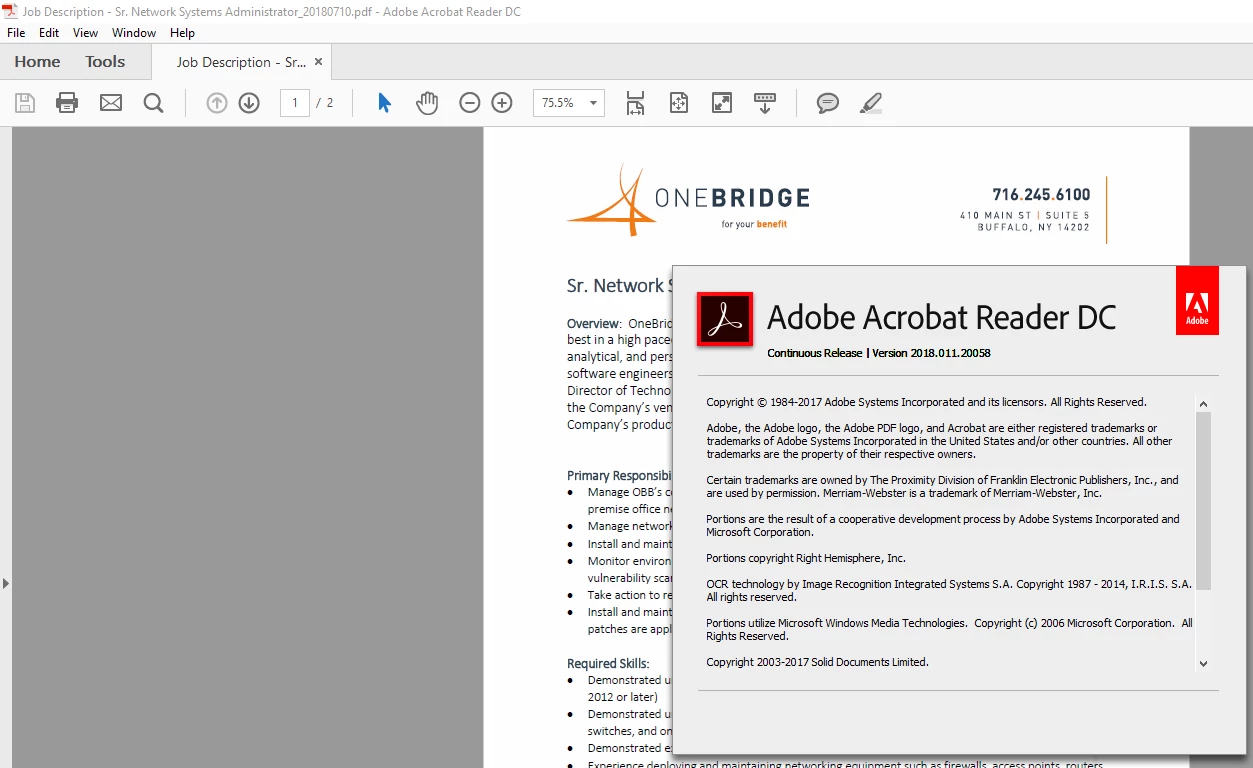The height and width of the screenshot is (768, 1253).
Task: Open the Window menu
Action: 134,33
